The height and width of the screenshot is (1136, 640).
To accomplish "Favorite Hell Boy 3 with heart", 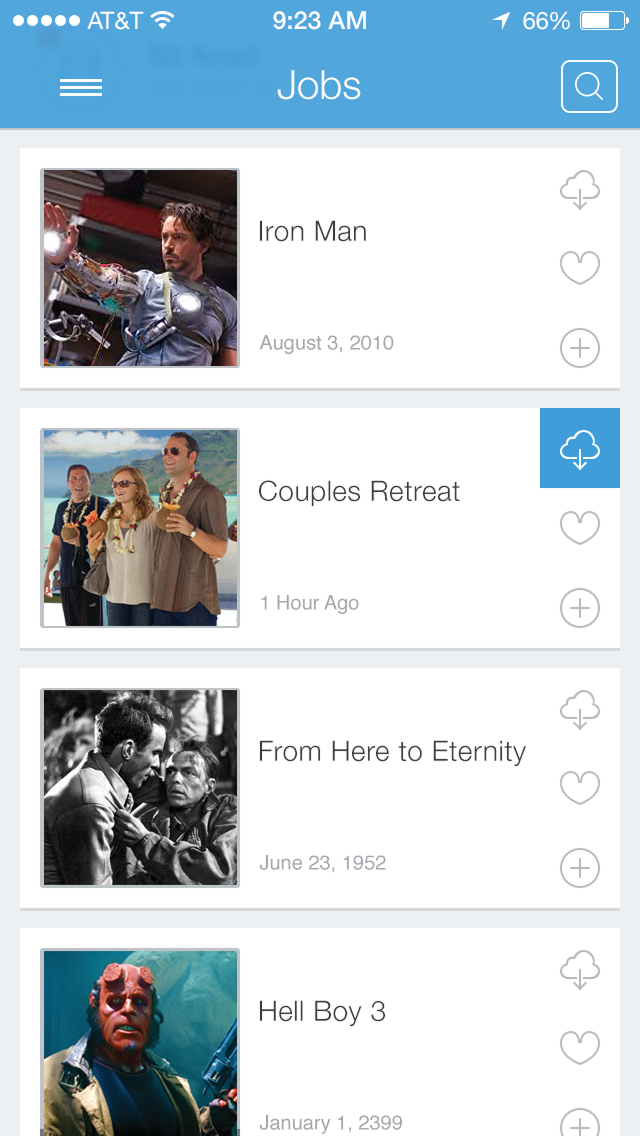I will [580, 1048].
